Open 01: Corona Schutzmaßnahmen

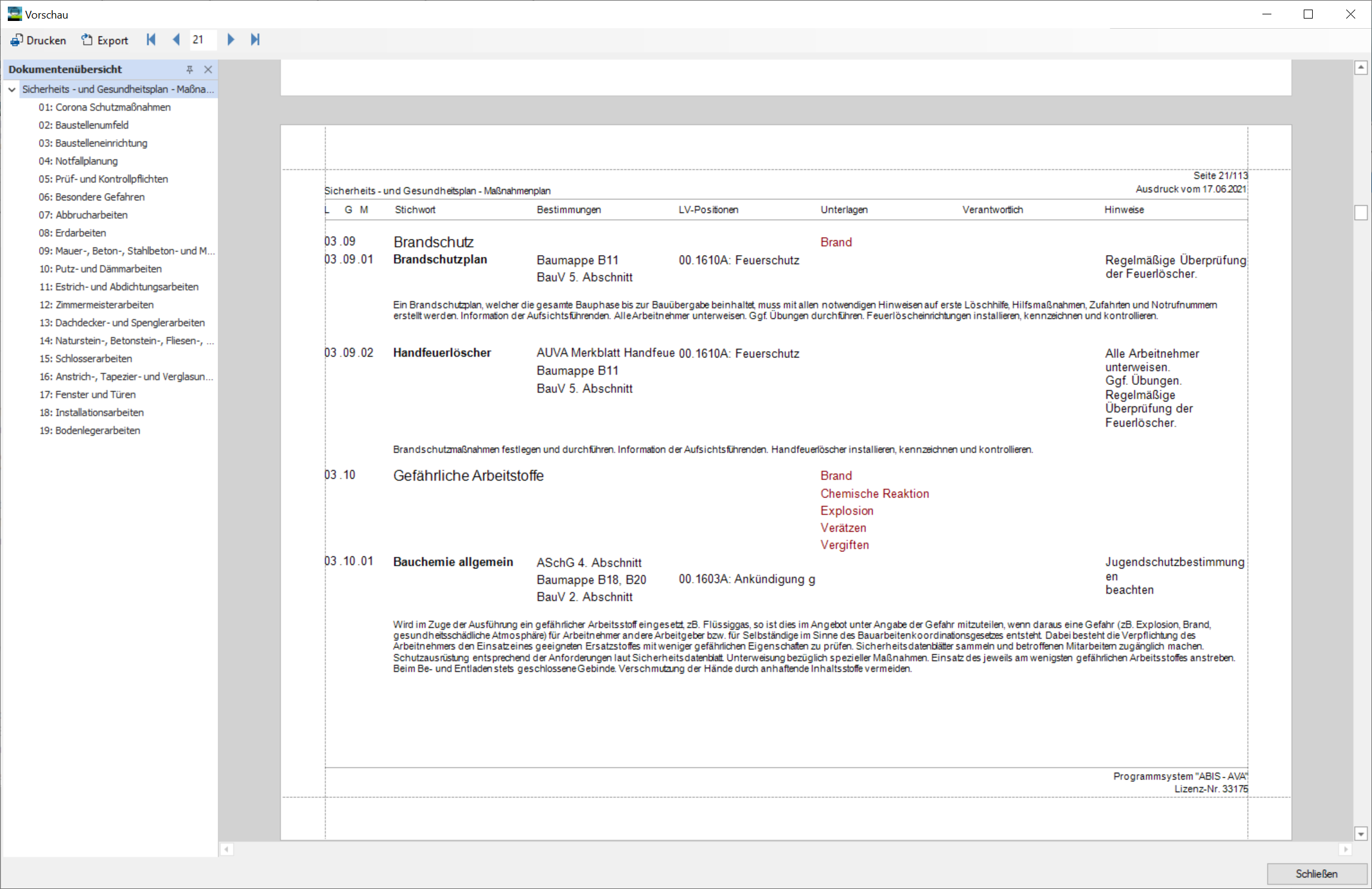[x=105, y=107]
